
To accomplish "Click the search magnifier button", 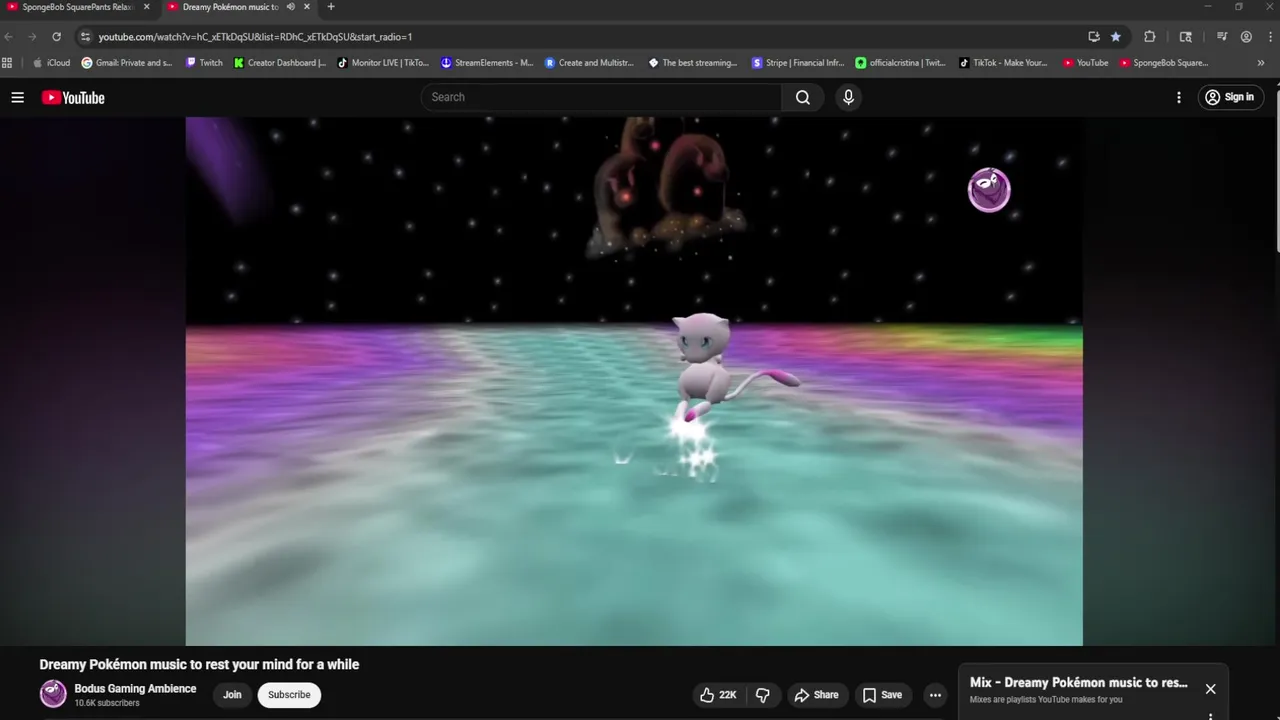I will 803,97.
